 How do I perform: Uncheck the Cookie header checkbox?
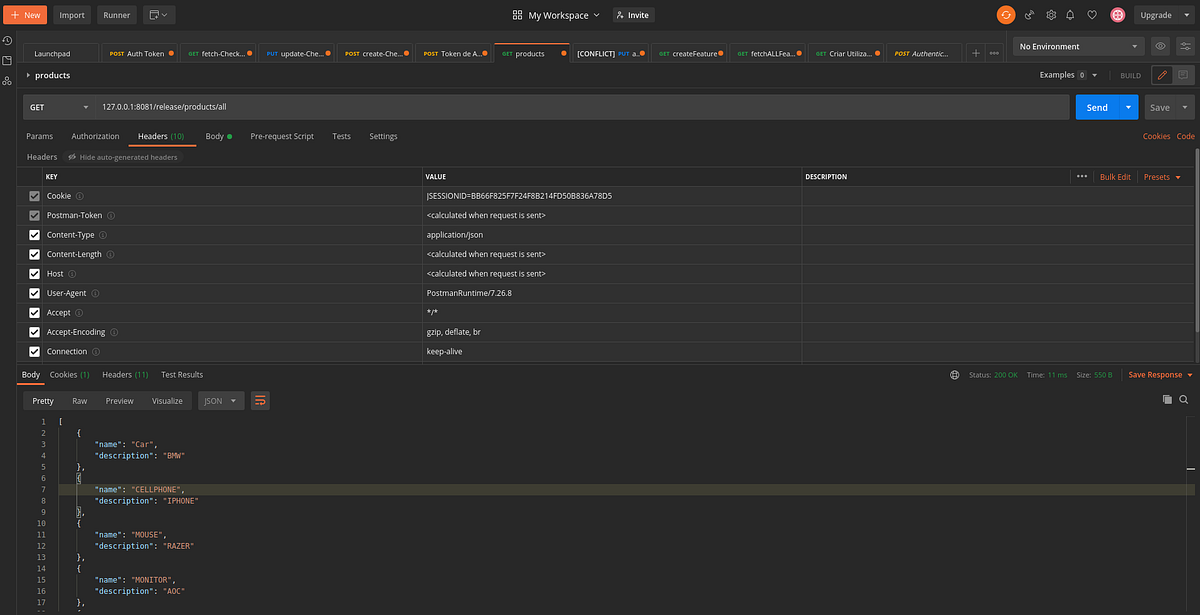coord(34,195)
